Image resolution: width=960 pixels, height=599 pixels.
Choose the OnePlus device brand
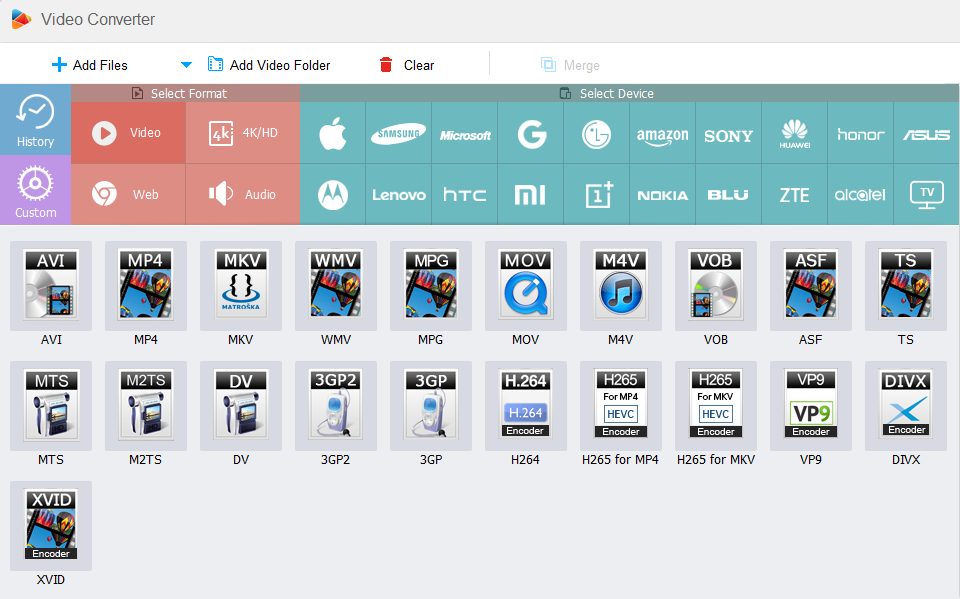tap(596, 195)
